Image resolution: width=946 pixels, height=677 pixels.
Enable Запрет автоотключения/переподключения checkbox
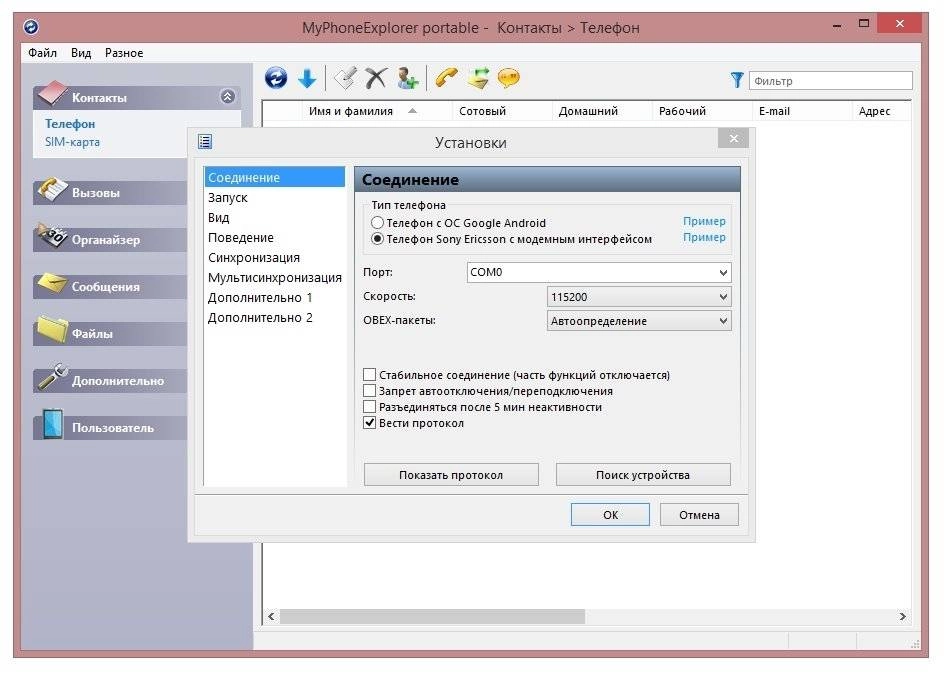(370, 391)
